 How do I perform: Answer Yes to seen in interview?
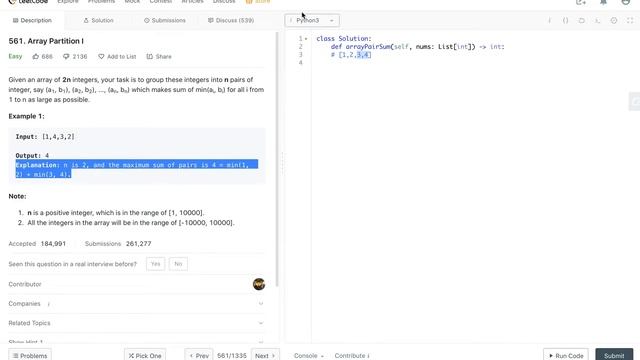156,264
